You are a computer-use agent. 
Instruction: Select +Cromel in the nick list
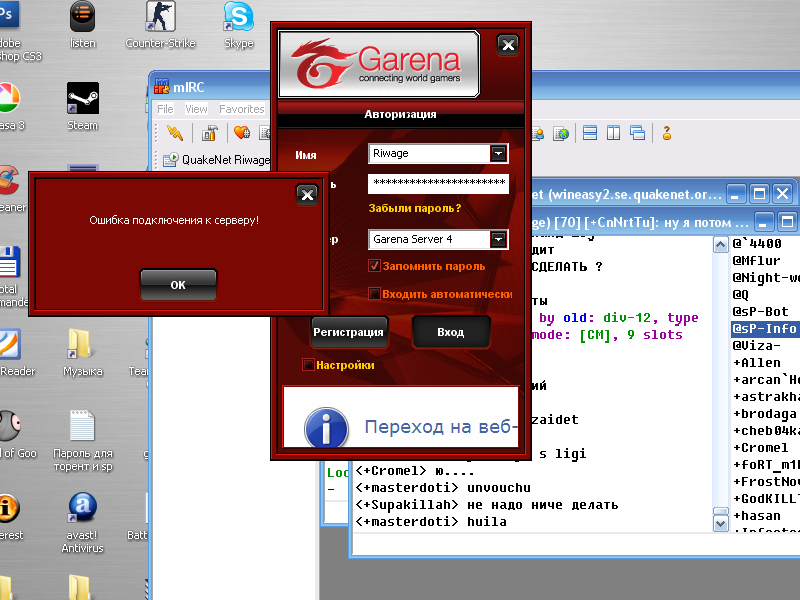point(760,447)
